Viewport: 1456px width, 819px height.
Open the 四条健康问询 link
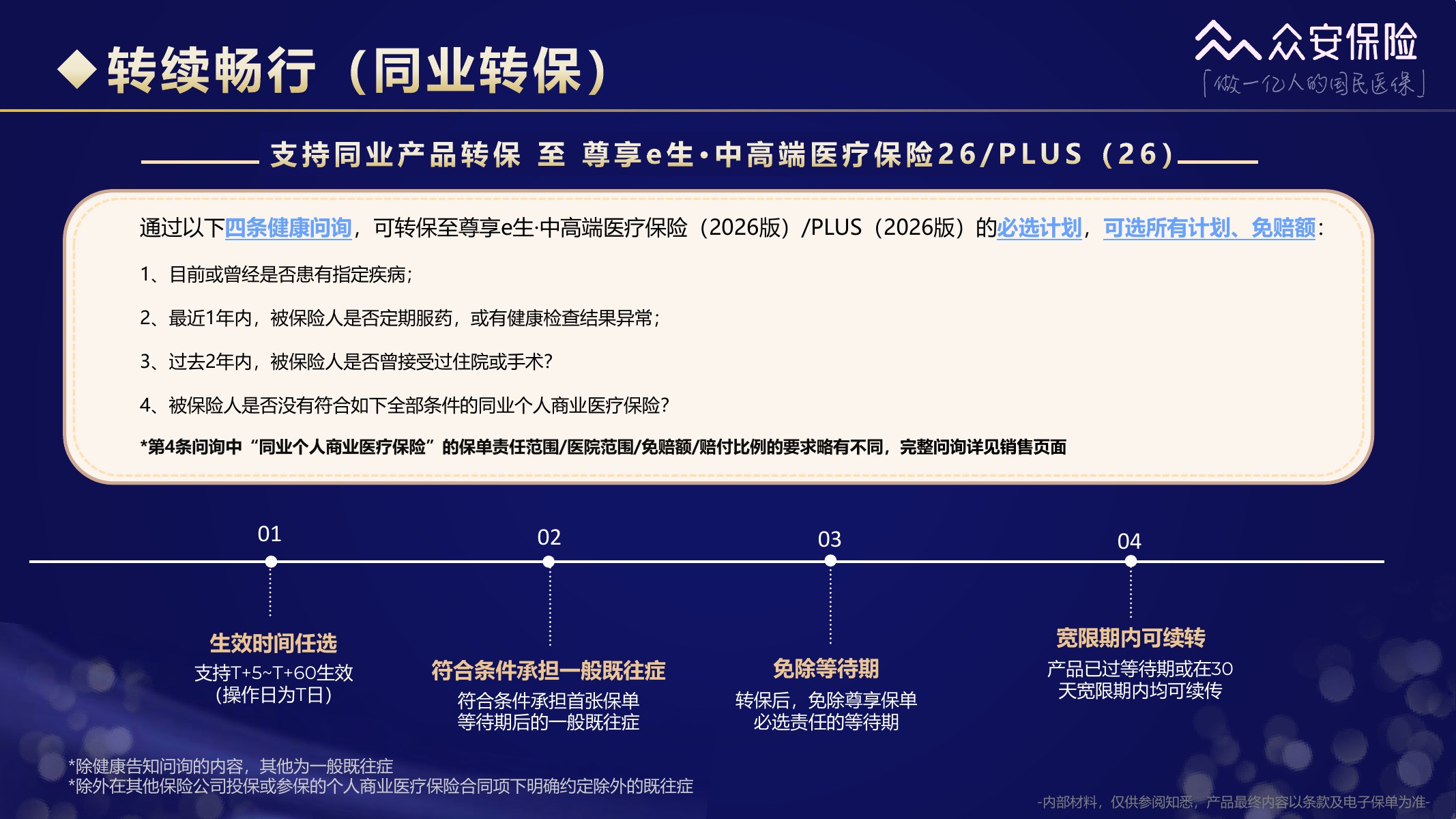(x=289, y=228)
